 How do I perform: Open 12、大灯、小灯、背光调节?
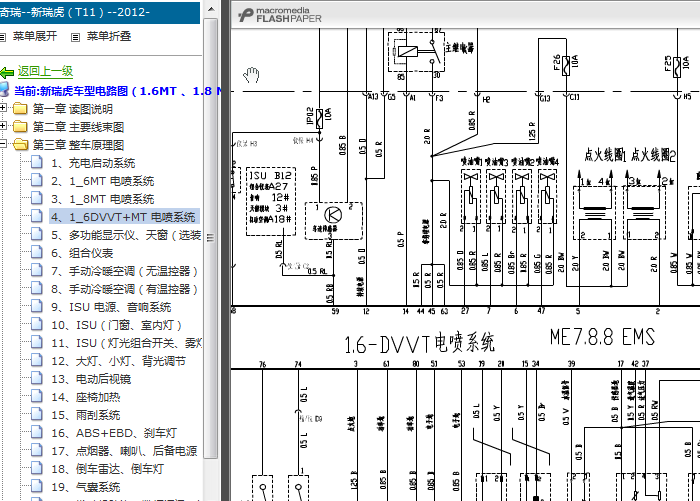point(118,361)
